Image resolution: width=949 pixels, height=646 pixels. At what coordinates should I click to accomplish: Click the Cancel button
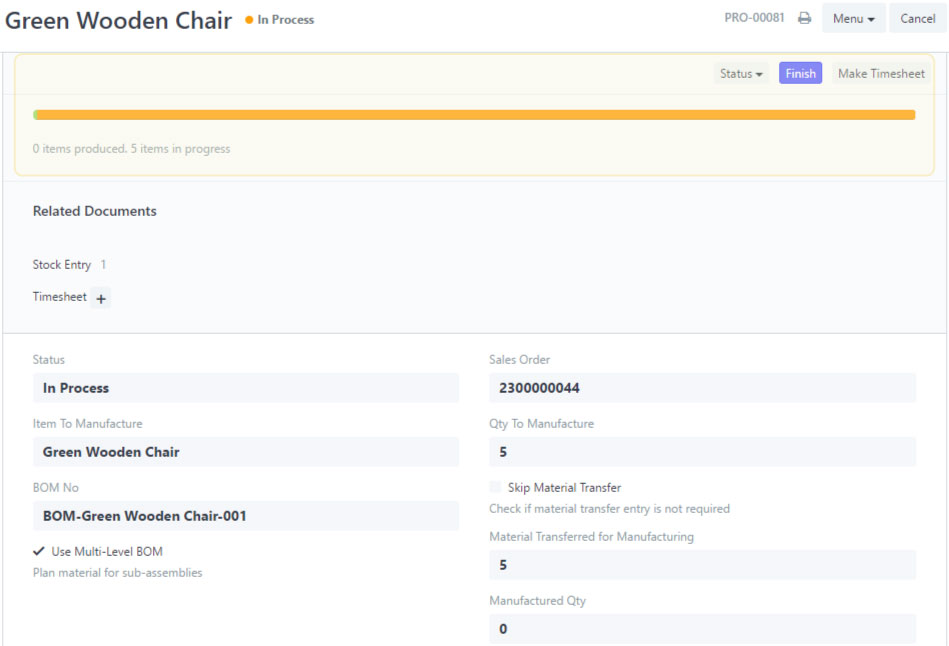pos(917,18)
